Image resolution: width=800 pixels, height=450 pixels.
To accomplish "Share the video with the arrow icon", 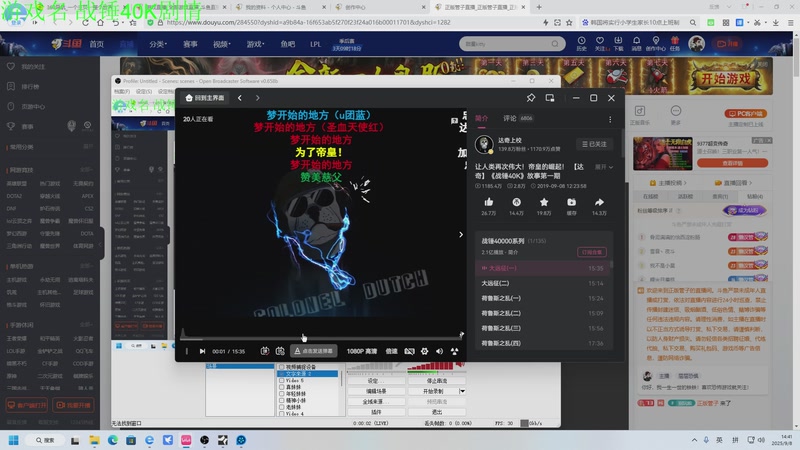I will coord(599,202).
